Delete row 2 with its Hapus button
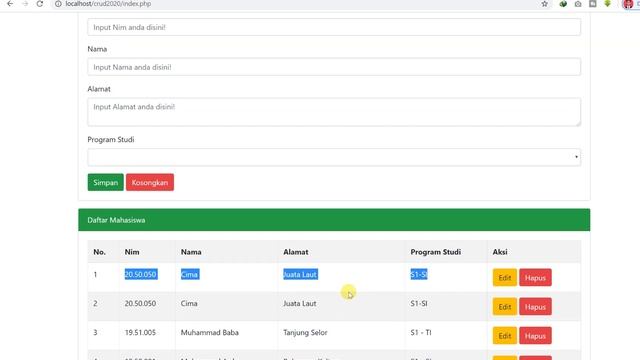 tap(535, 307)
